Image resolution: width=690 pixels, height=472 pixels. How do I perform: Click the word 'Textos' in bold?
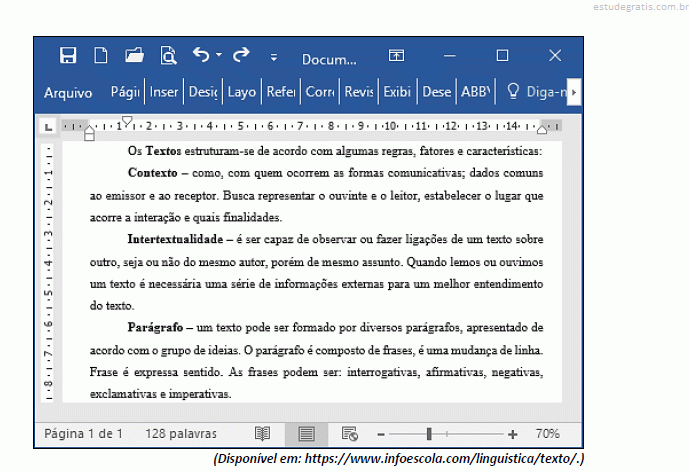(163, 151)
